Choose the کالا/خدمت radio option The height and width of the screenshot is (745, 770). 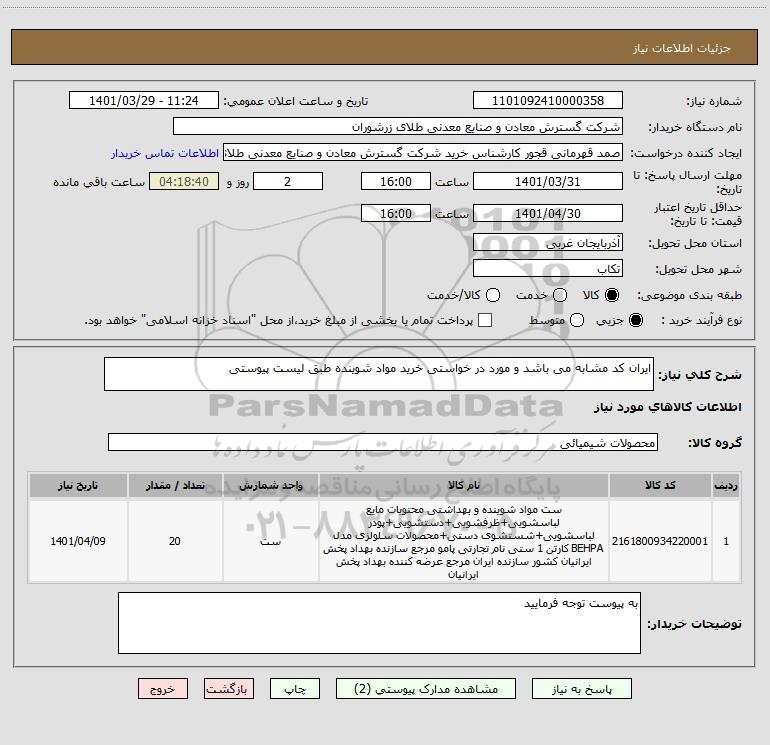(493, 295)
